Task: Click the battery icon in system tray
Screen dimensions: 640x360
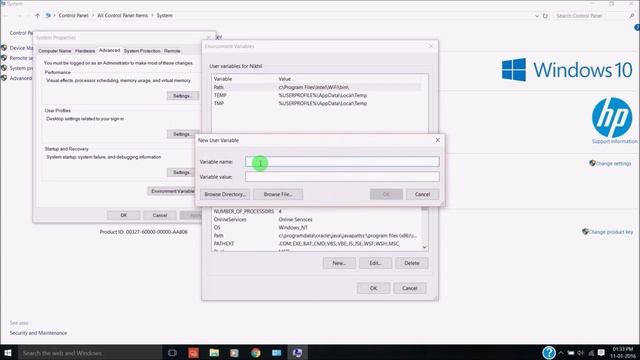Action: [x=571, y=353]
